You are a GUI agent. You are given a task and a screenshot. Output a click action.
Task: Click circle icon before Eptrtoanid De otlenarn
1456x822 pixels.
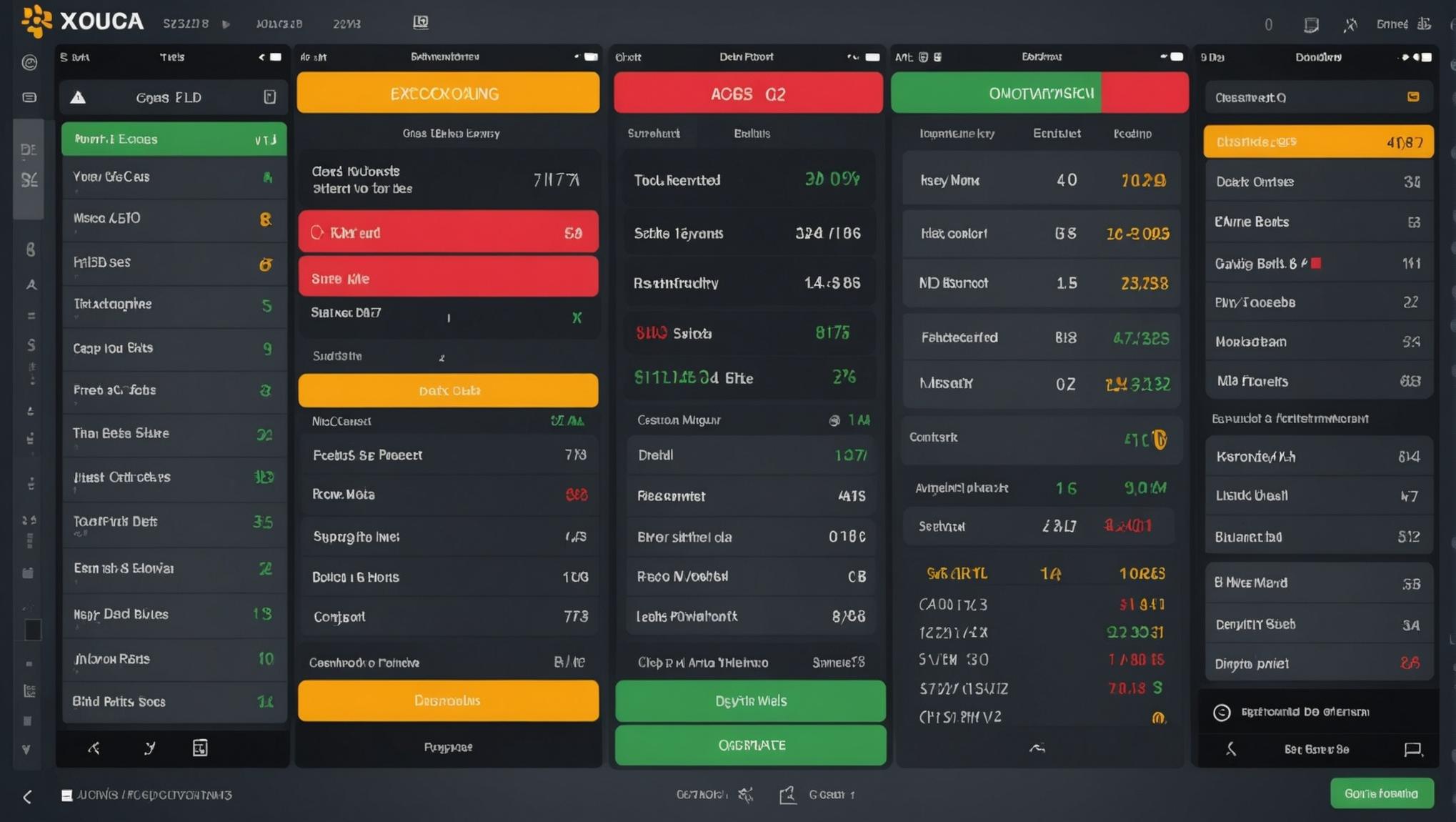tap(1222, 712)
